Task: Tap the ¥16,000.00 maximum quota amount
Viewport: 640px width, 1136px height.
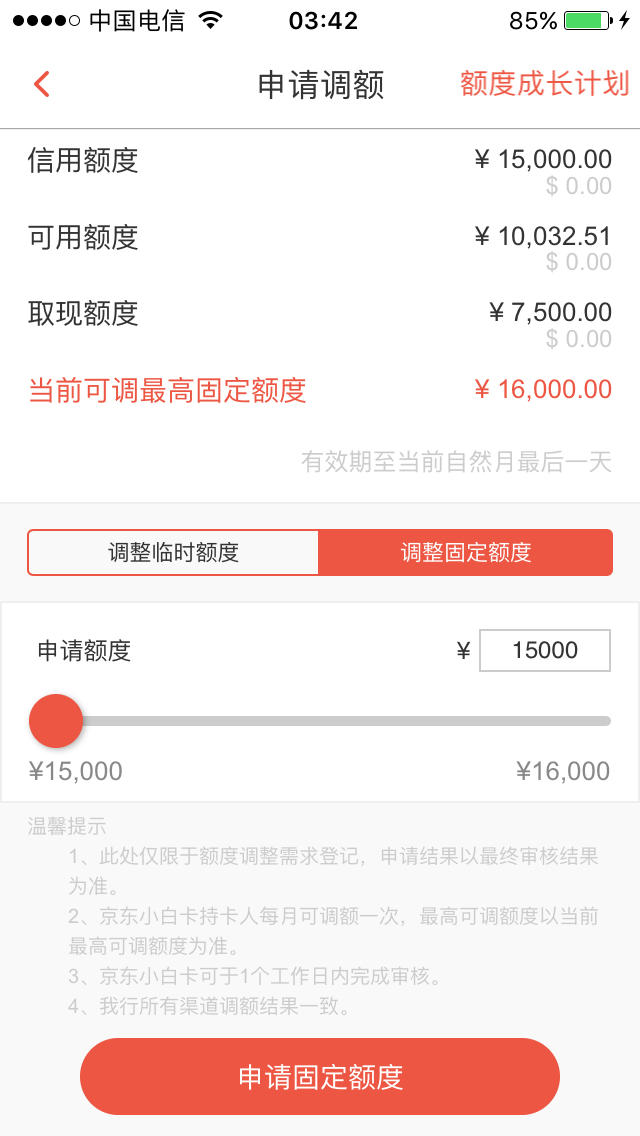Action: coord(543,389)
